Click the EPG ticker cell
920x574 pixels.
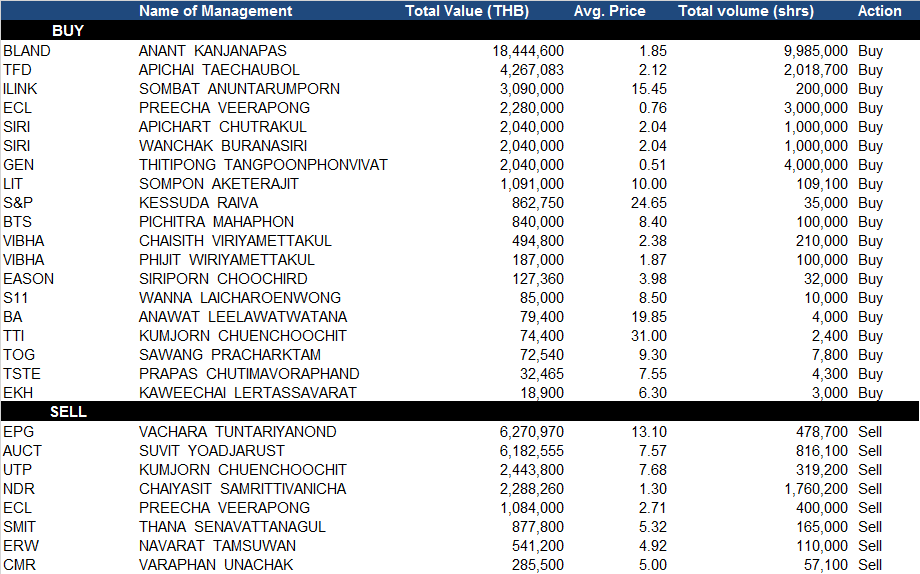click(18, 432)
